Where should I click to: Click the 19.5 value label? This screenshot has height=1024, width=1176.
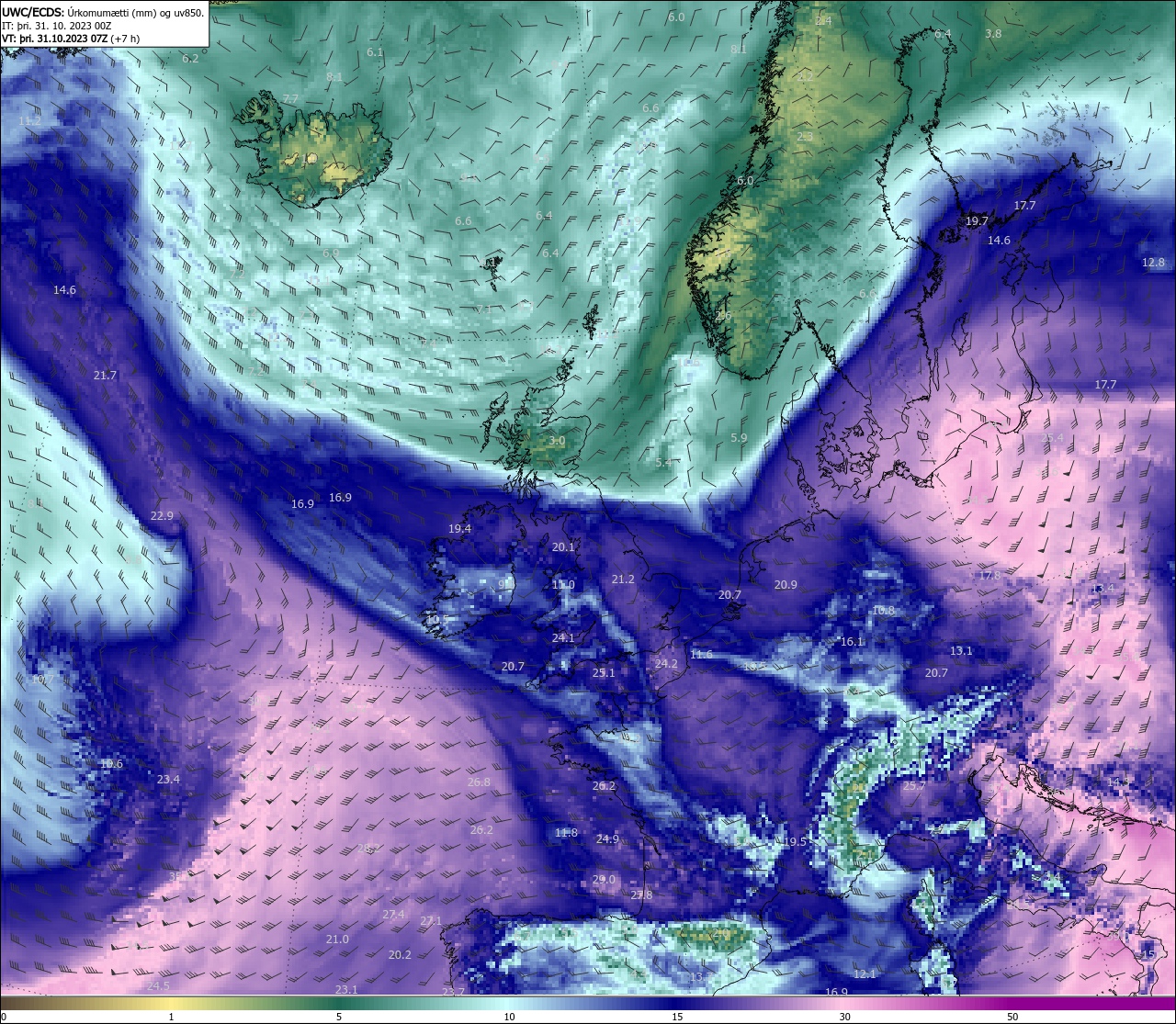point(795,842)
